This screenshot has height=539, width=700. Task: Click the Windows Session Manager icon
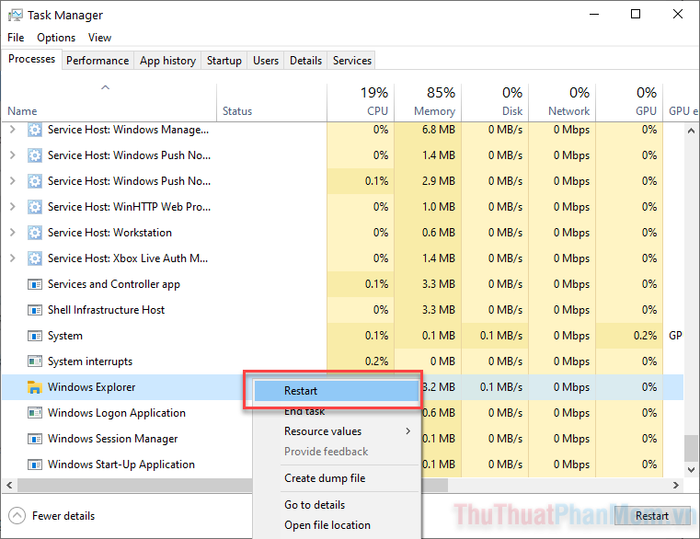(35, 439)
